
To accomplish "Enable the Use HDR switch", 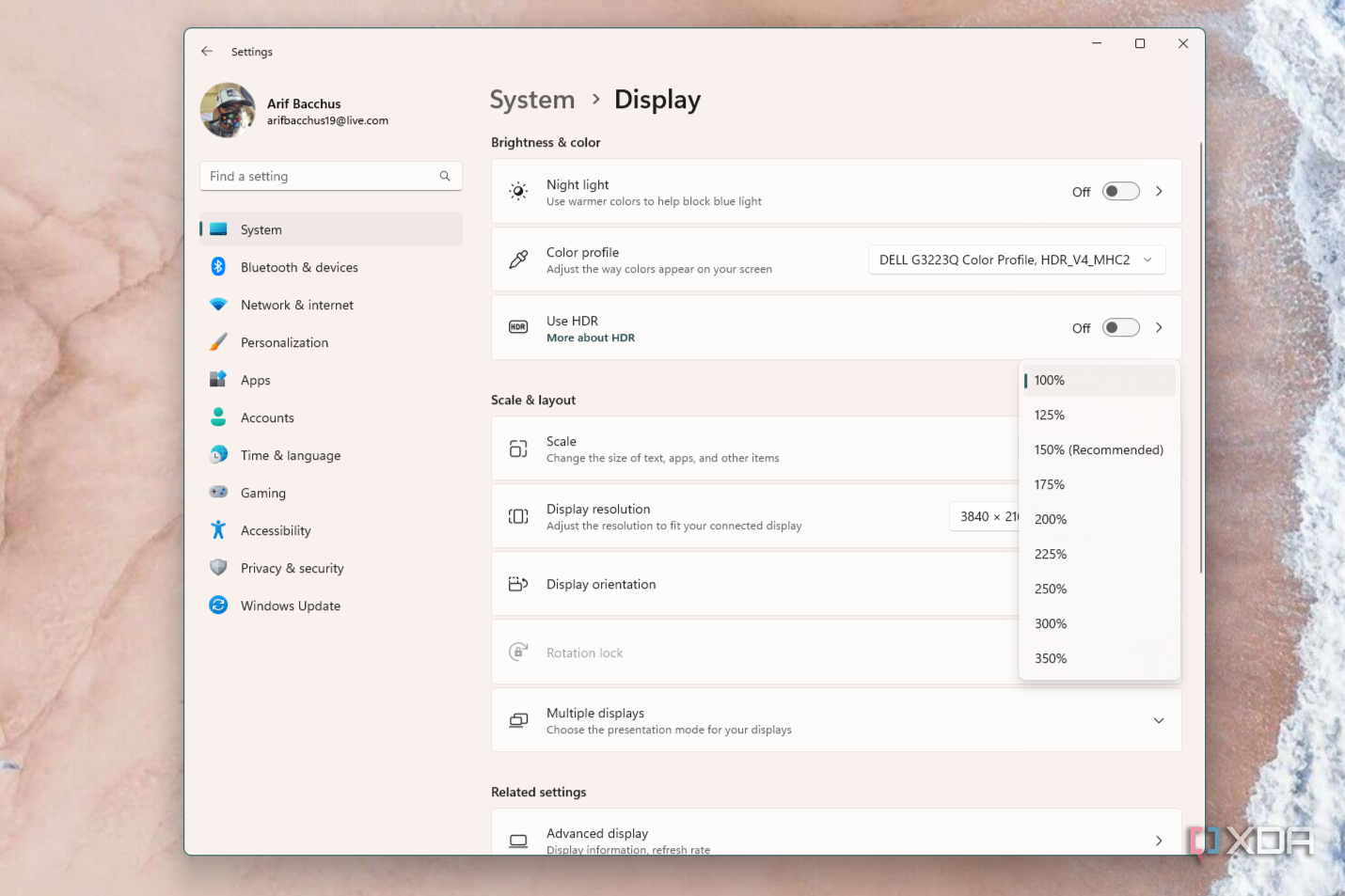I will click(1119, 327).
